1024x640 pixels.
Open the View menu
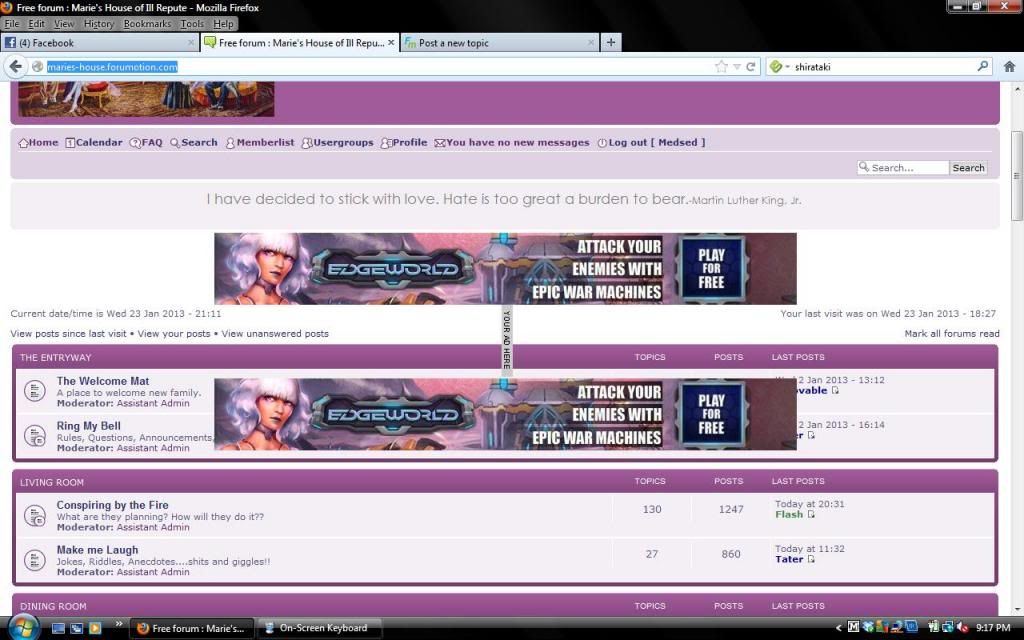(63, 24)
